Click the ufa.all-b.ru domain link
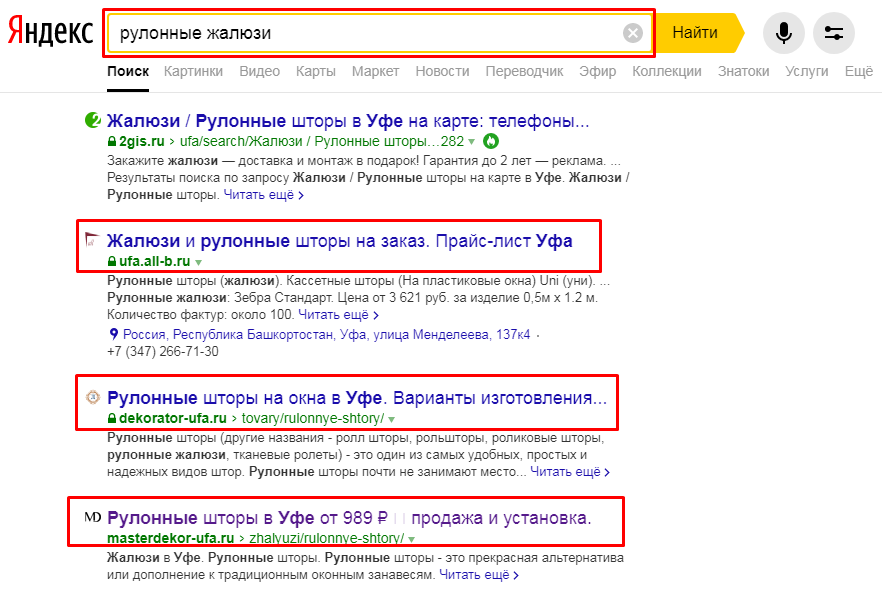This screenshot has height=594, width=882. 155,261
